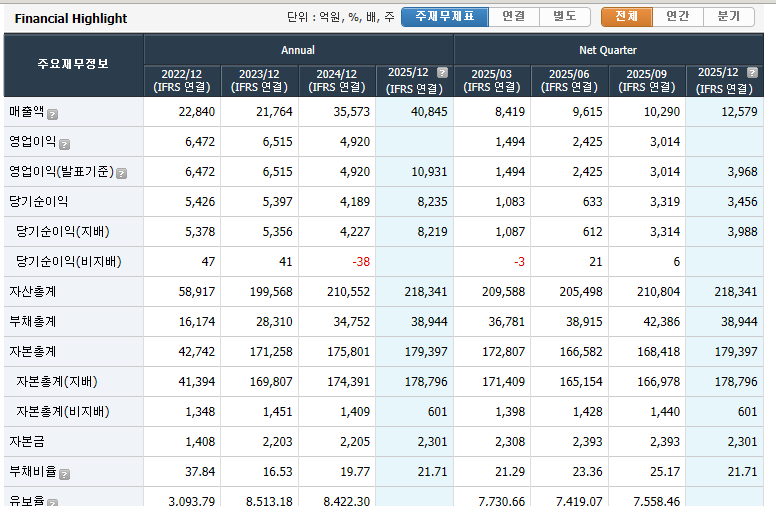Click help icon in Annual 2025/12 header

coord(442,73)
